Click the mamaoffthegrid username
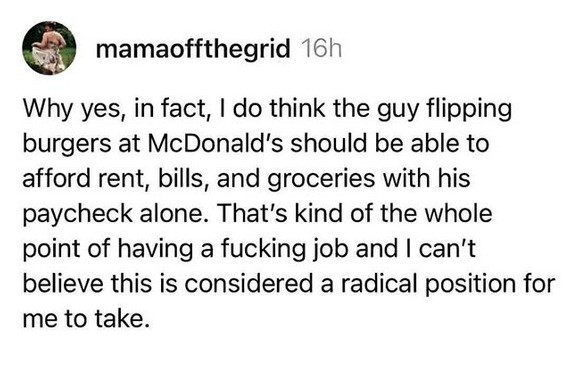This screenshot has height=374, width=576. click(193, 49)
